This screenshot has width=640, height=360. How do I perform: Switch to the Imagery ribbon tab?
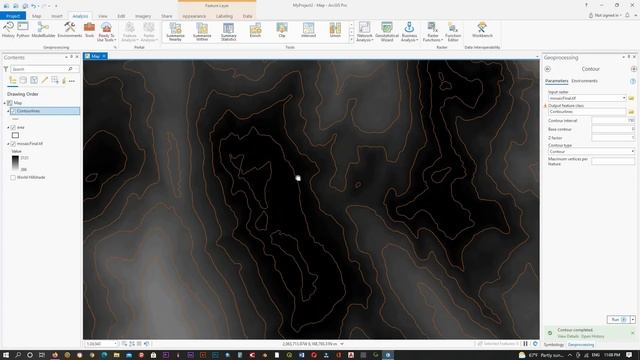pos(143,16)
